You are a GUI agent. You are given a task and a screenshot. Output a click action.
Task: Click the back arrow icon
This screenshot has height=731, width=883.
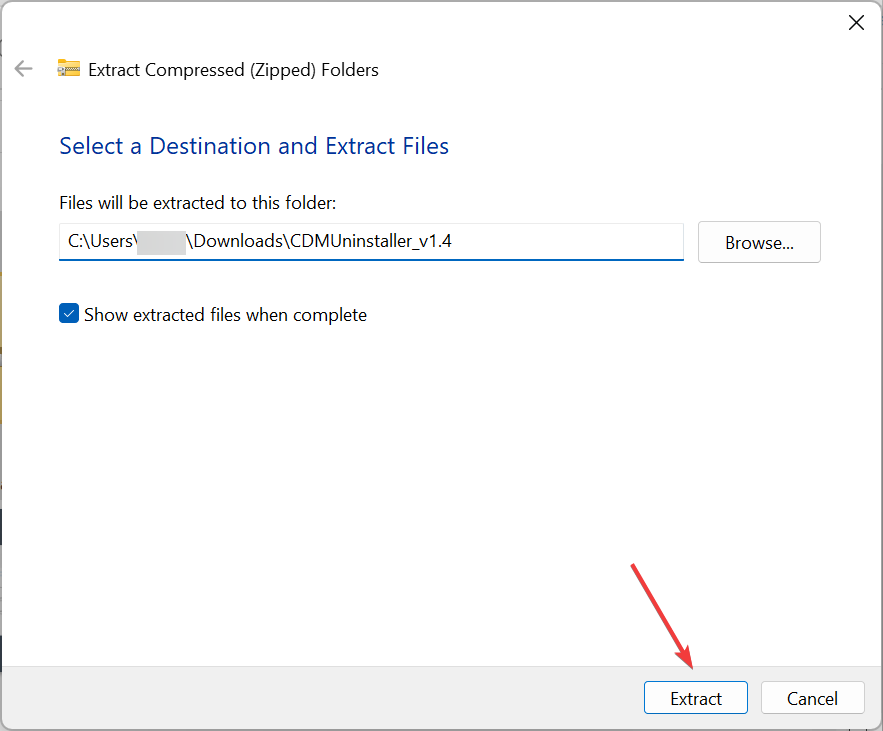(x=24, y=69)
